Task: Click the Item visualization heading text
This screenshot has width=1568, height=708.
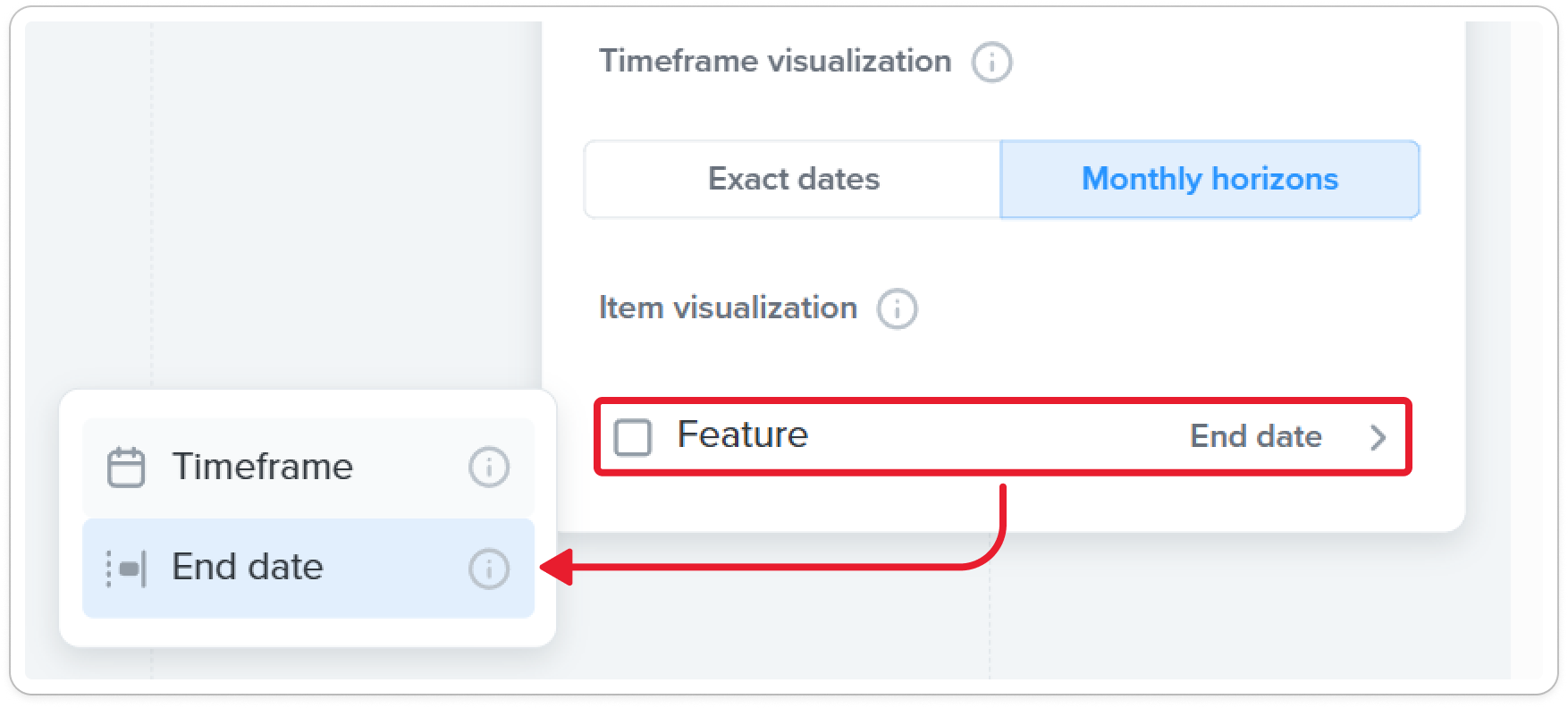Action: coord(728,308)
